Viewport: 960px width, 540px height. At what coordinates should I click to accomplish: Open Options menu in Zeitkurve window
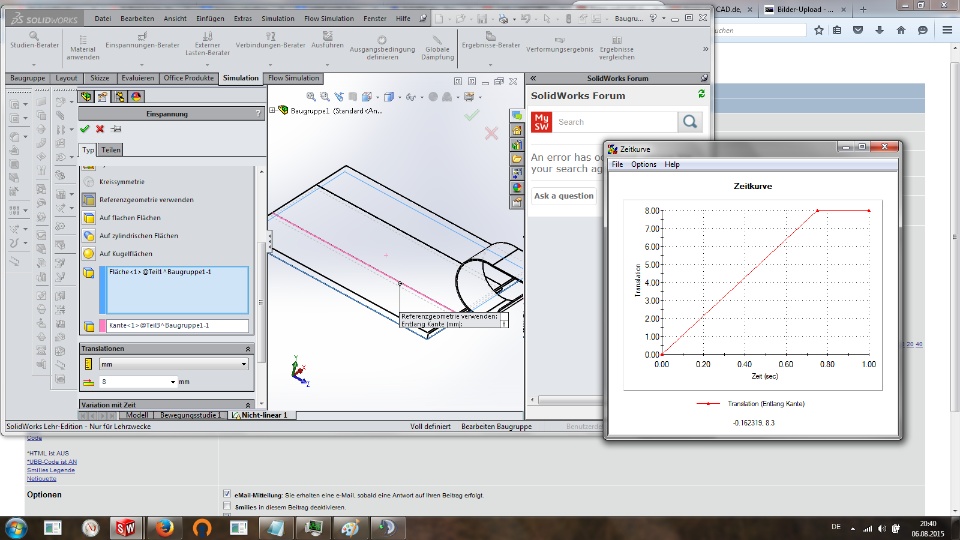643,165
